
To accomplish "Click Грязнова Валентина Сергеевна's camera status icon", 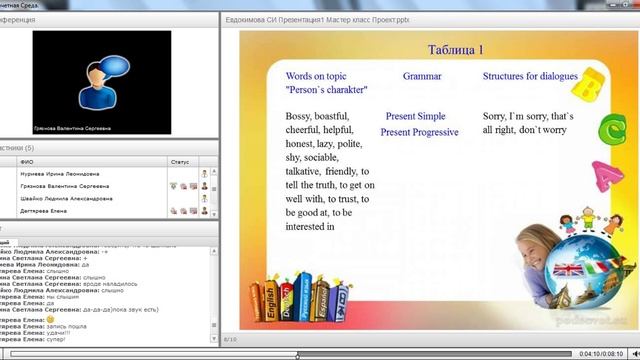I will coord(184,187).
